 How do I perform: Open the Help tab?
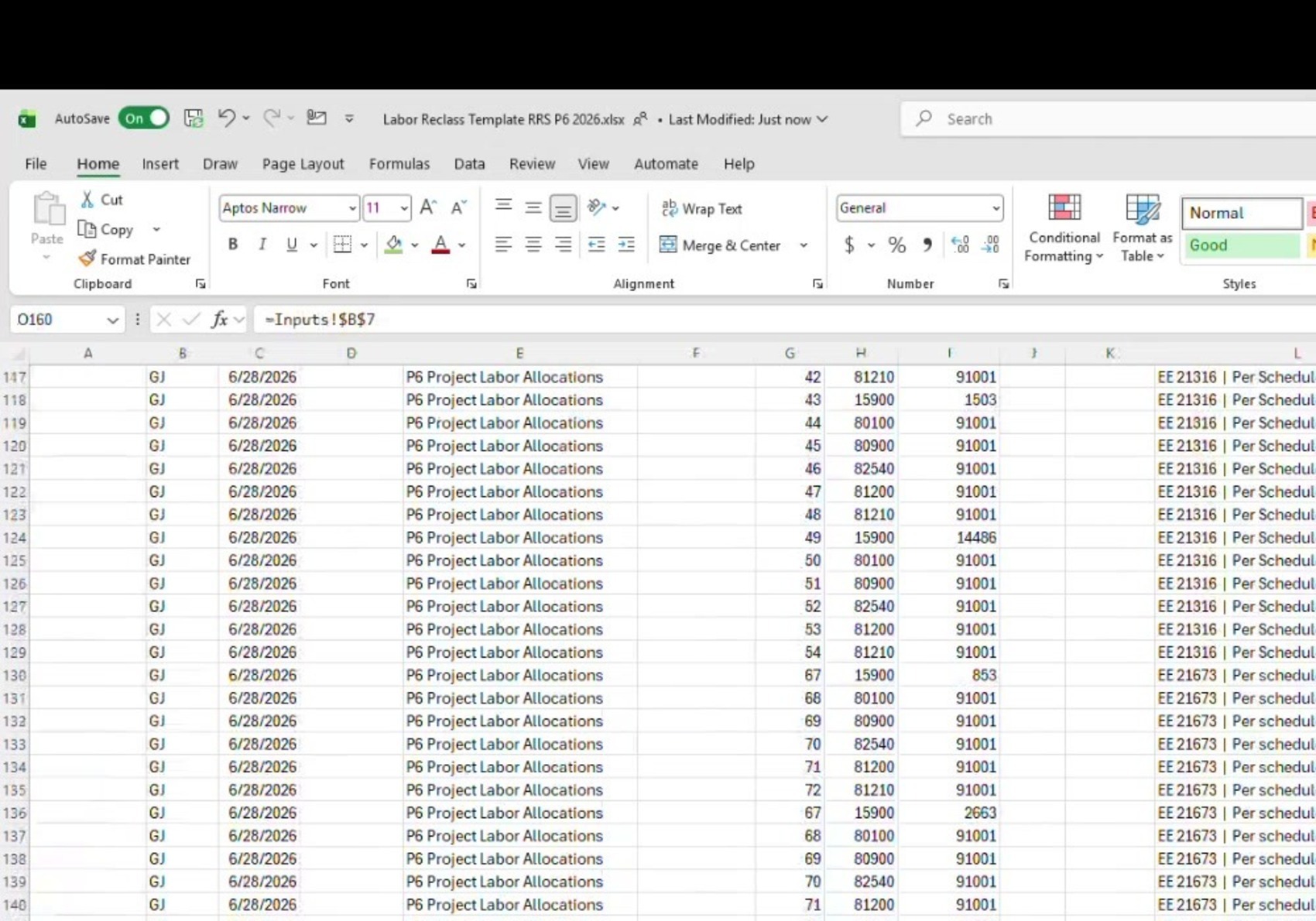739,163
